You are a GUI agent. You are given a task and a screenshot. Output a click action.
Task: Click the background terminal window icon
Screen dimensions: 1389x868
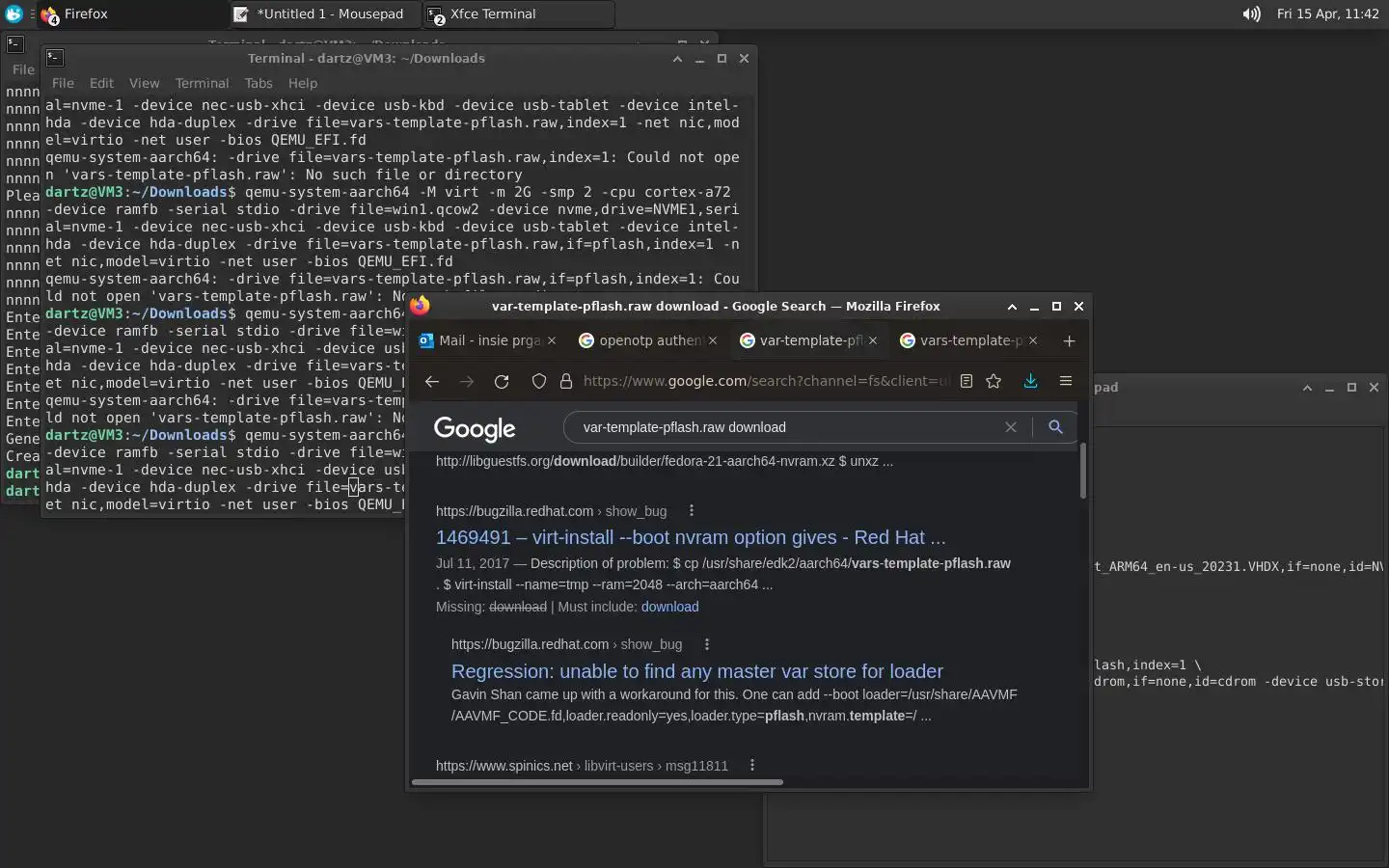tap(14, 43)
